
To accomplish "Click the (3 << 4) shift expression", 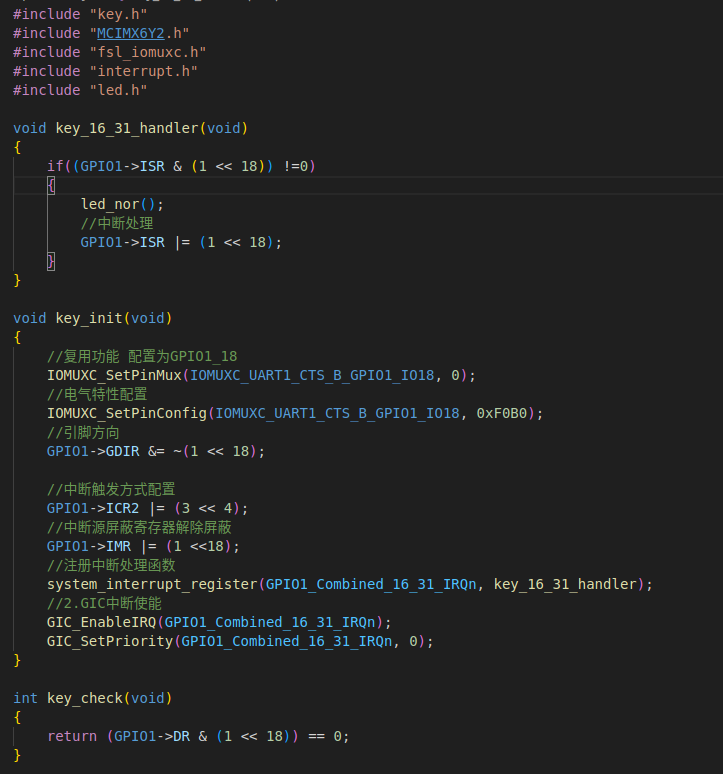I will pyautogui.click(x=207, y=508).
